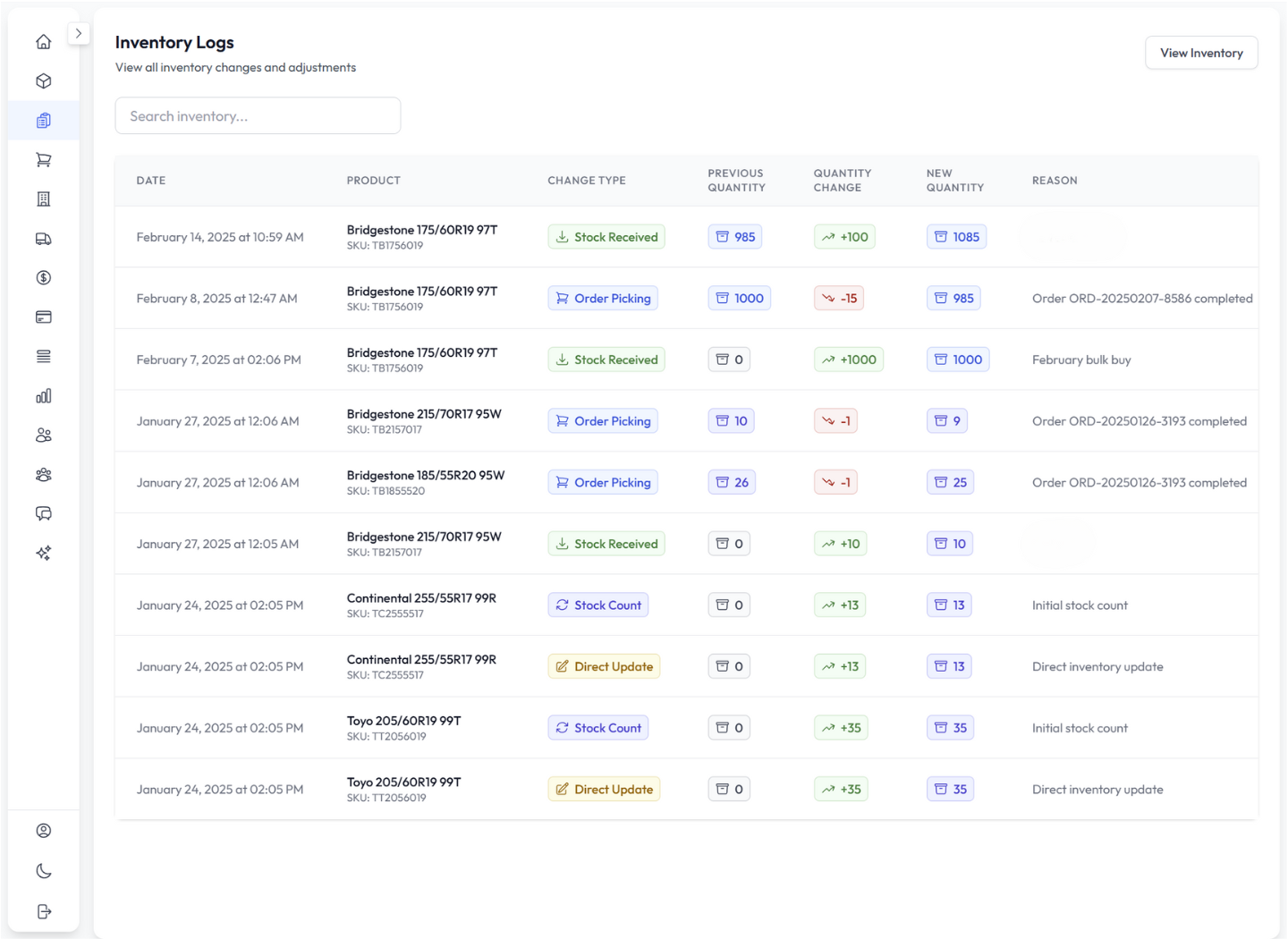Image resolution: width=1288 pixels, height=939 pixels.
Task: Open the shopping cart page in sidebar
Action: coord(43,160)
